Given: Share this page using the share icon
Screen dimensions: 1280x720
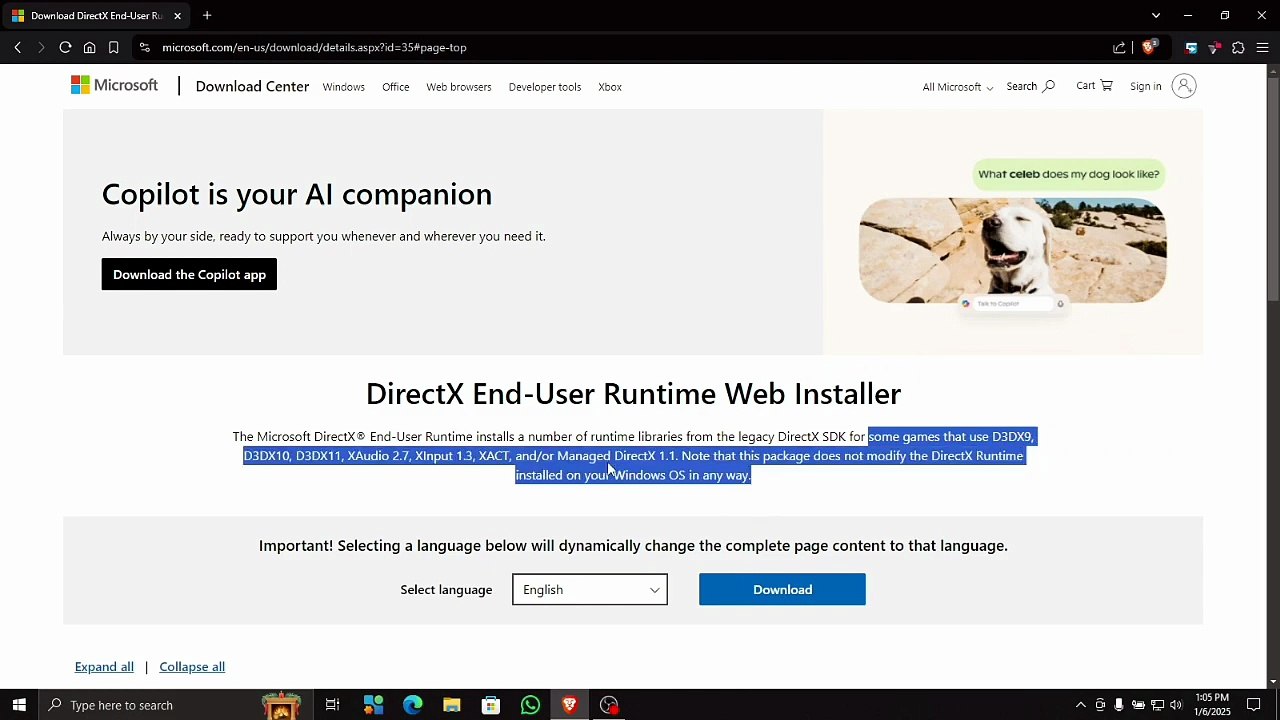Looking at the screenshot, I should [1119, 47].
